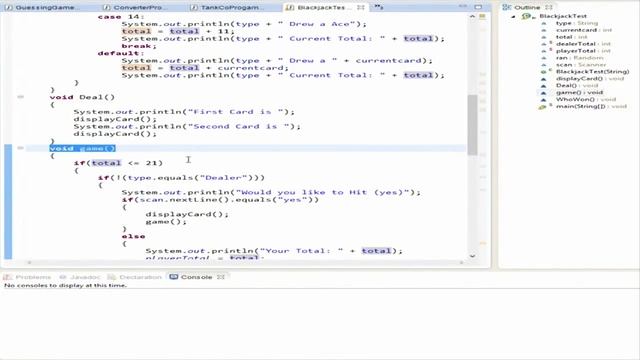
Task: Click the 'void Deal()' declaration in code
Action: 82,97
